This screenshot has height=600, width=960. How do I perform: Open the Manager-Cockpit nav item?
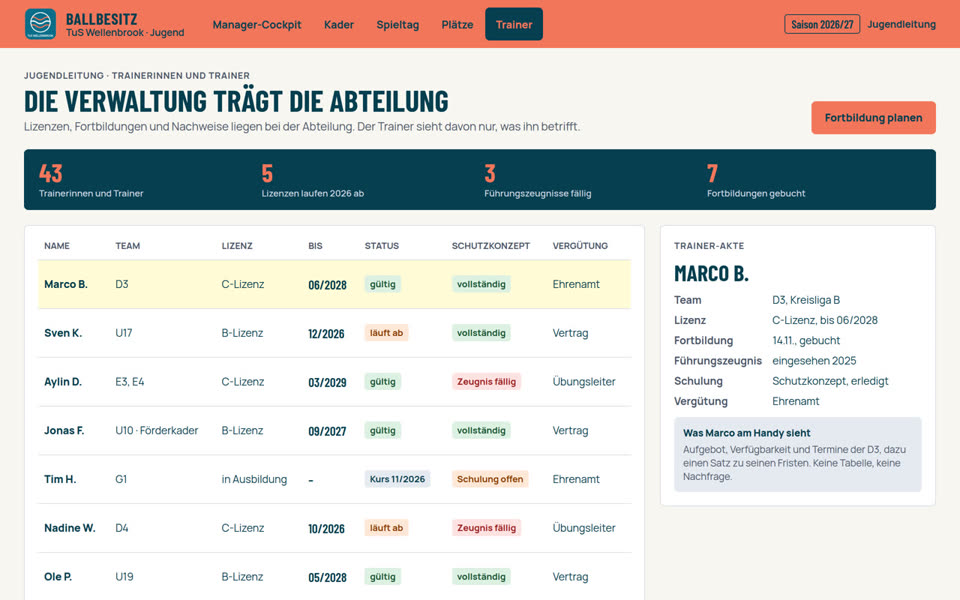tap(257, 24)
